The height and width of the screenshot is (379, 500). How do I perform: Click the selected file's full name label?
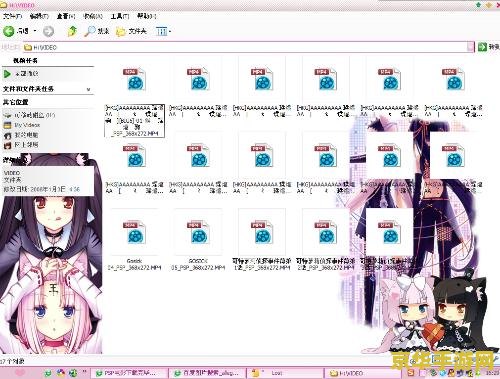point(134,120)
